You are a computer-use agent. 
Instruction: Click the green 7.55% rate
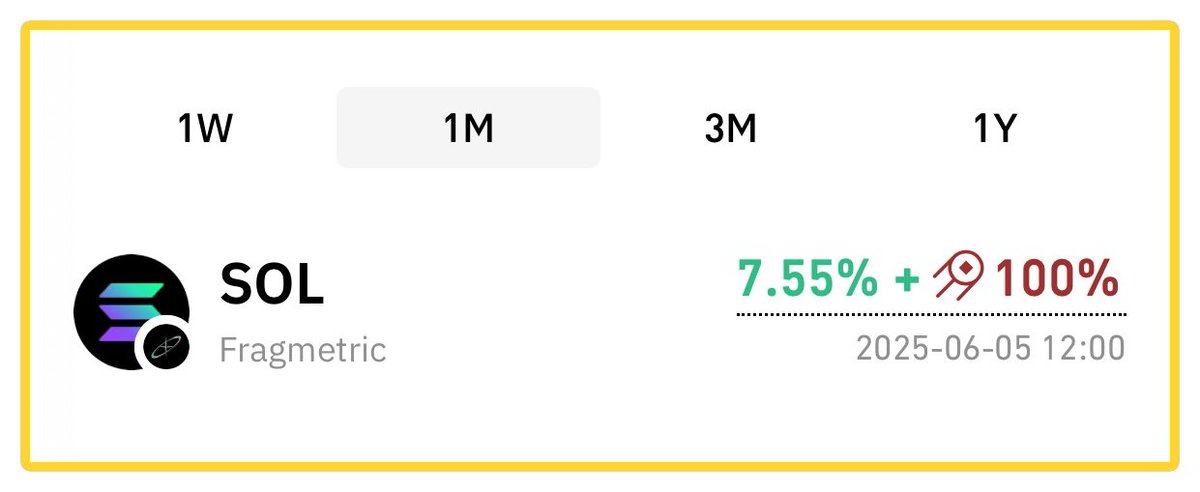[x=808, y=278]
